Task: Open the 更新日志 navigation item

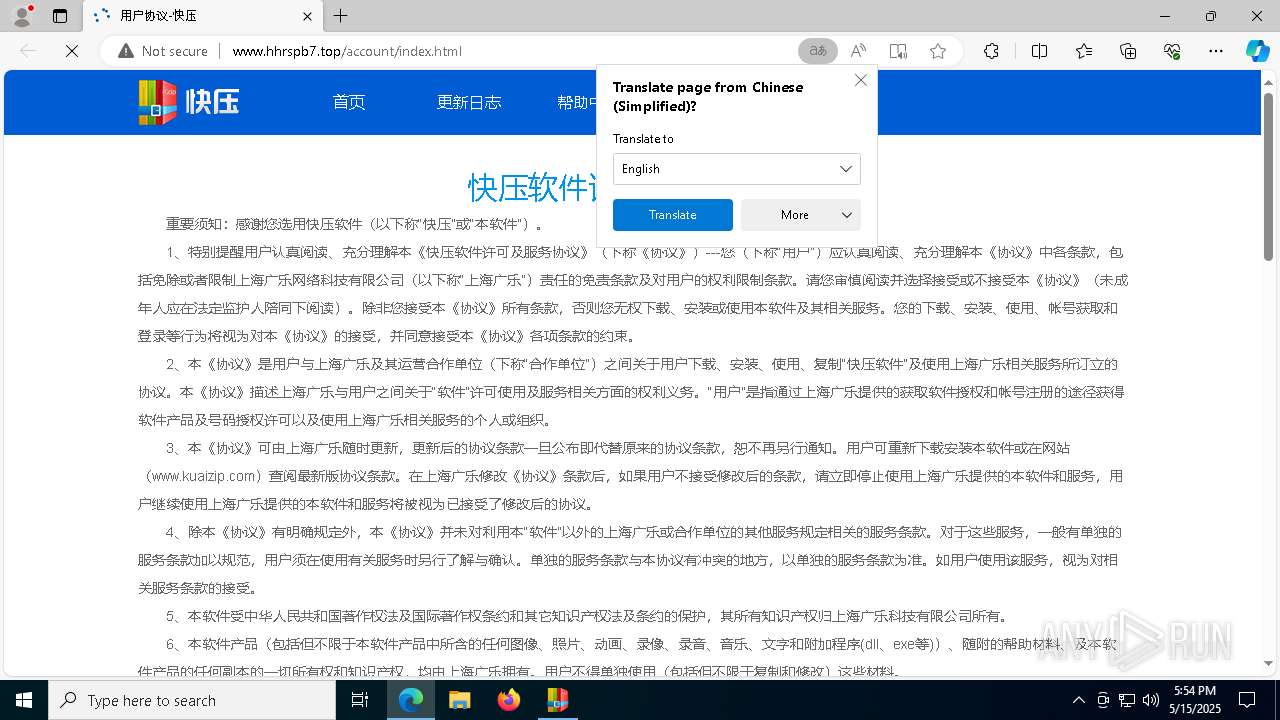Action: (x=469, y=102)
